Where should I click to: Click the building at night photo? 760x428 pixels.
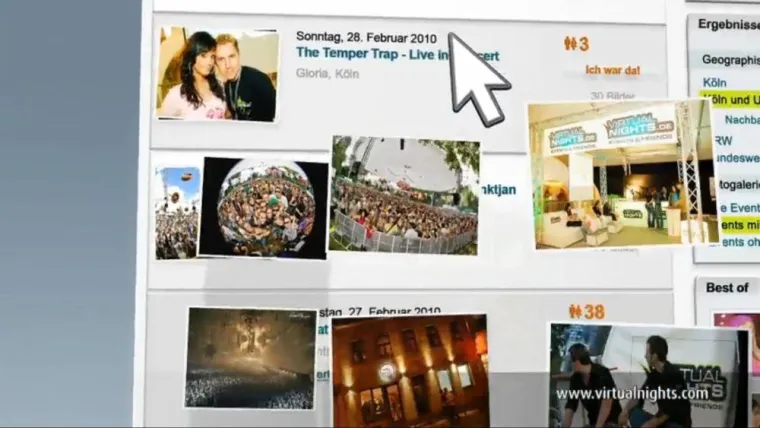coord(410,368)
